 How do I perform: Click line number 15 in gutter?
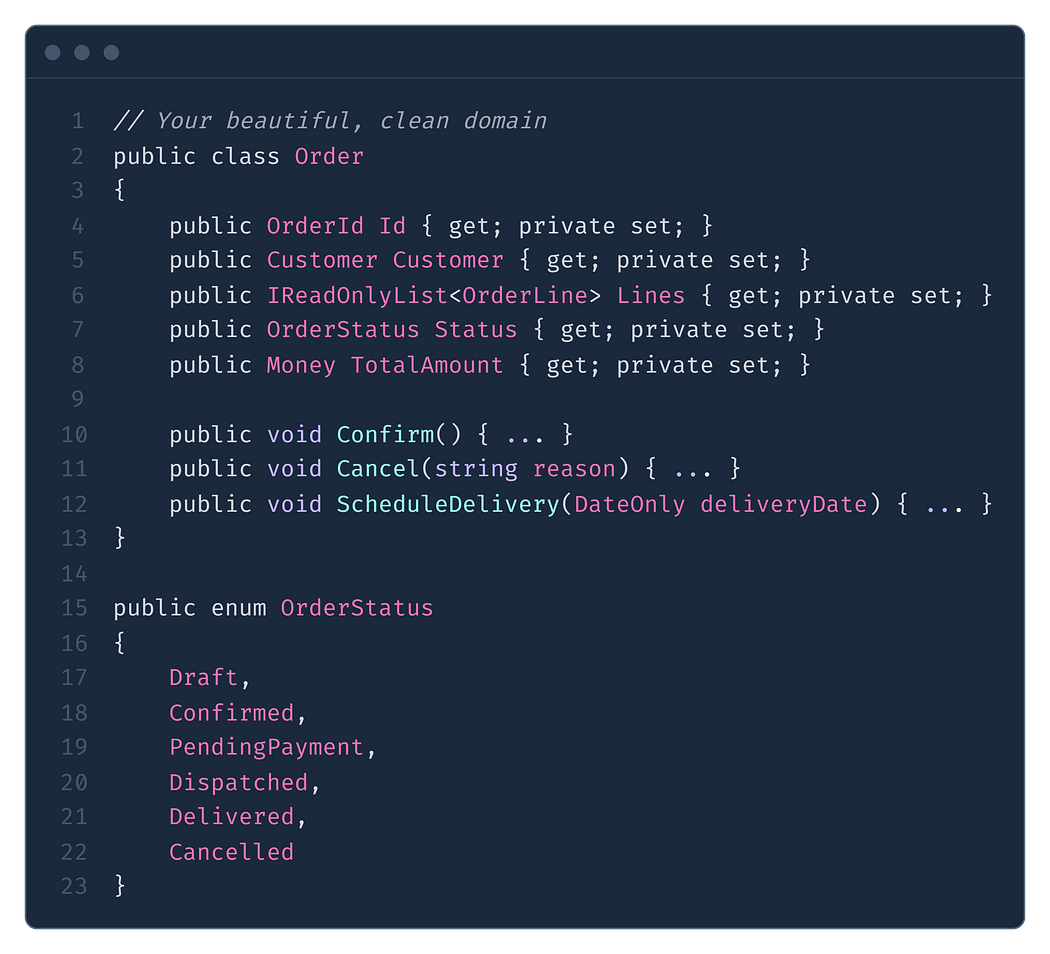click(x=74, y=608)
